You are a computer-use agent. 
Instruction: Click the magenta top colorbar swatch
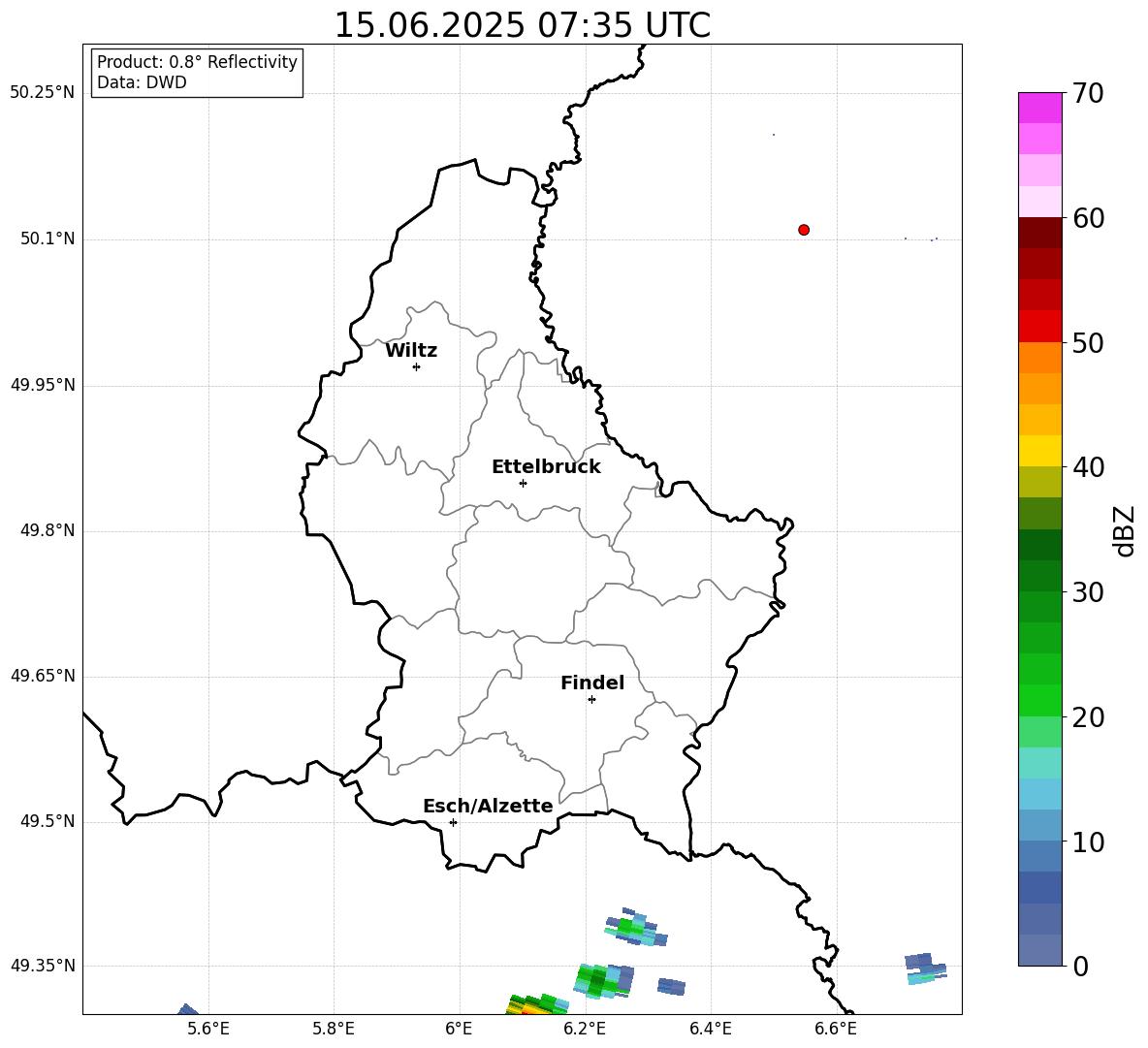click(1040, 108)
